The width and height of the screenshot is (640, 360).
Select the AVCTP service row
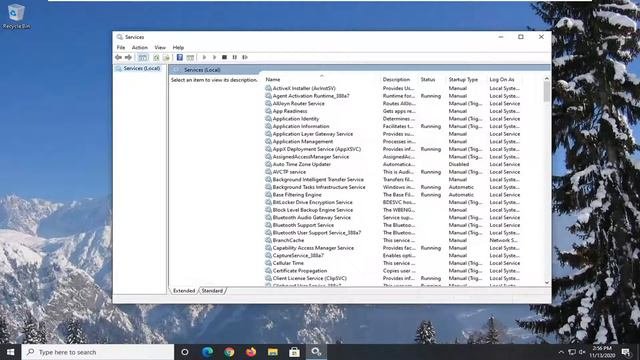click(289, 172)
